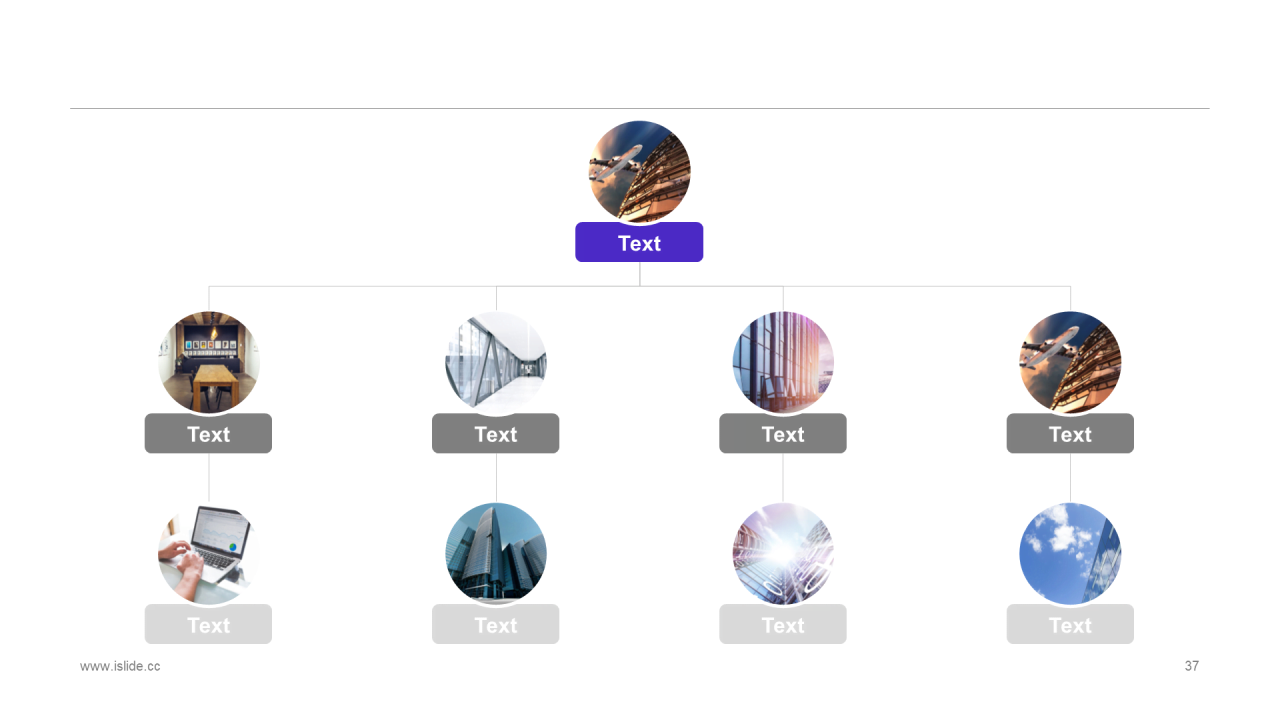The width and height of the screenshot is (1280, 720).
Task: Click the light gray Text box under the skyscraper photo
Action: tap(495, 624)
